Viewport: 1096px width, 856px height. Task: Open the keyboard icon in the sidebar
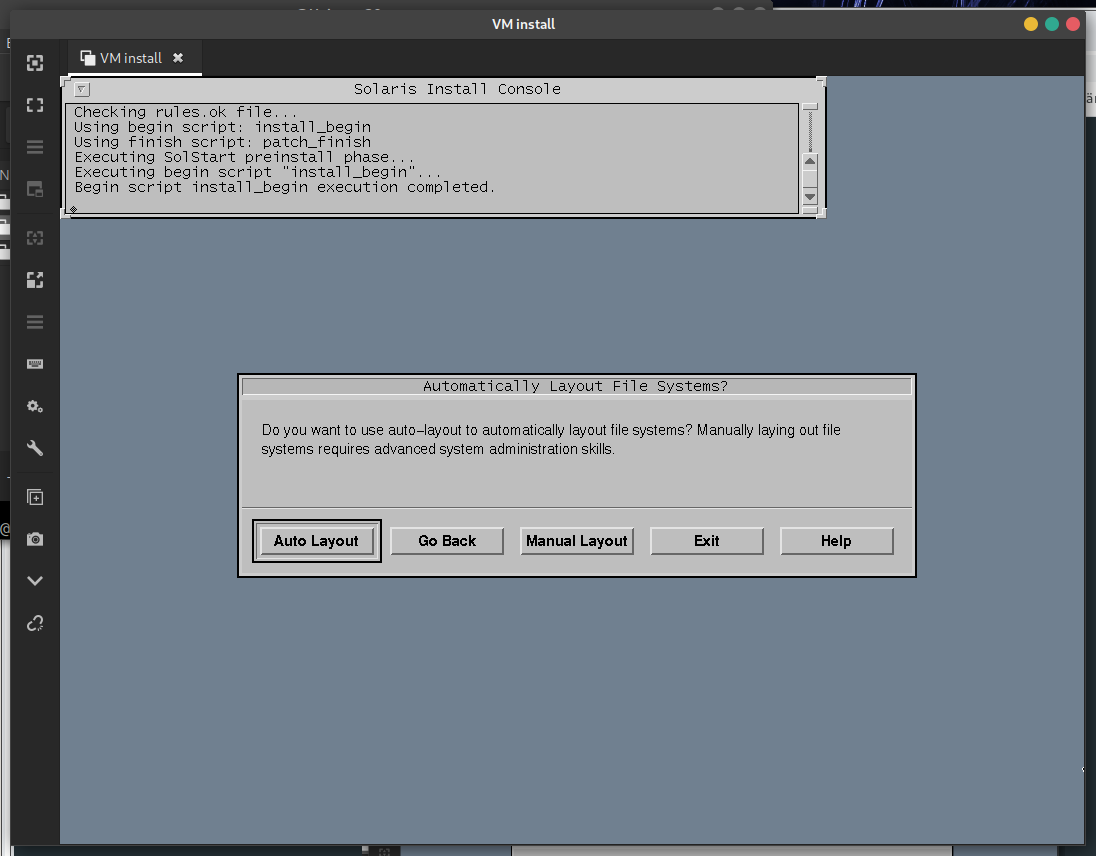pyautogui.click(x=35, y=363)
